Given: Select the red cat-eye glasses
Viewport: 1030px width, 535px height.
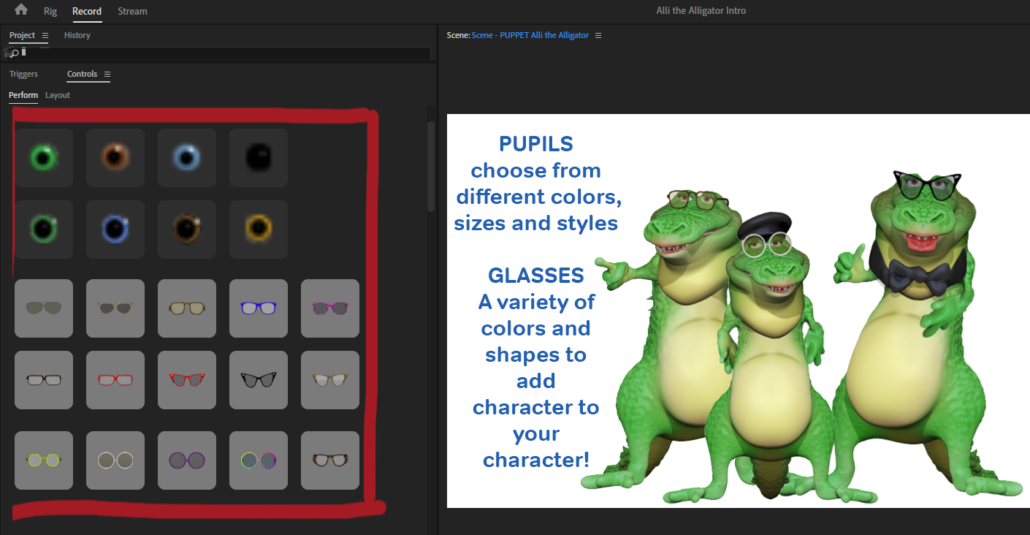Looking at the screenshot, I should pos(187,380).
